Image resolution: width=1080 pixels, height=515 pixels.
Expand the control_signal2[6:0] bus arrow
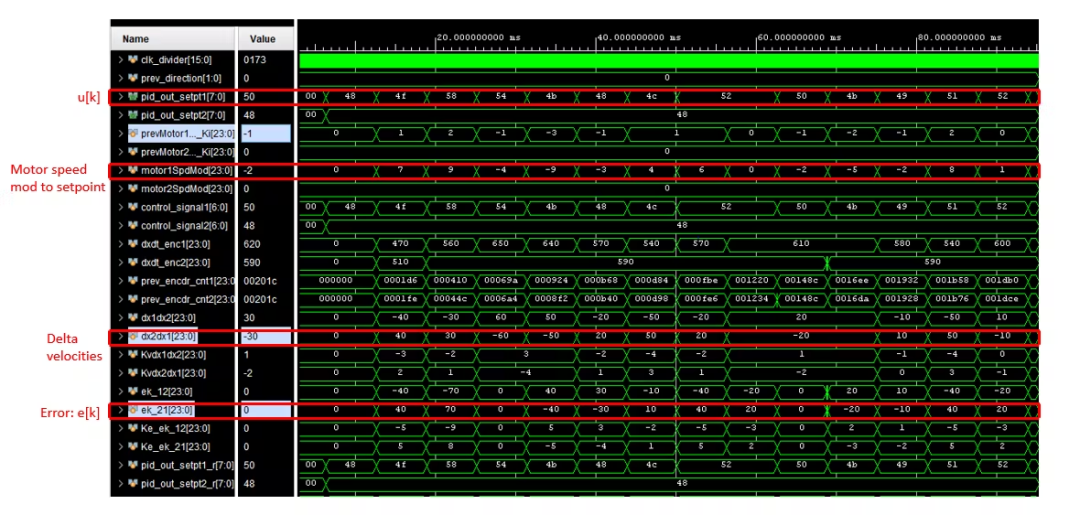120,225
